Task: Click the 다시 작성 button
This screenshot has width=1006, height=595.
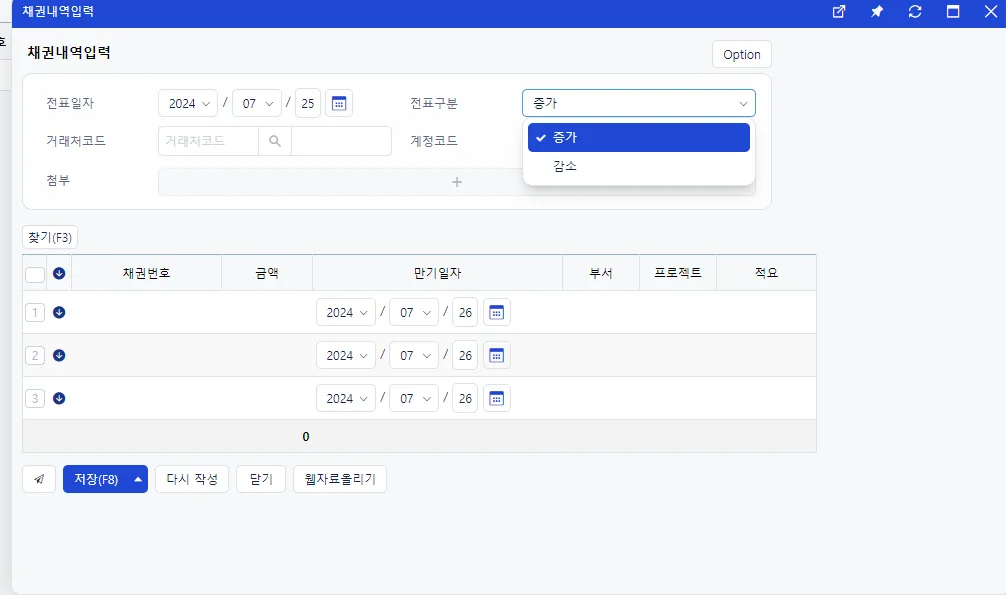Action: tap(192, 479)
